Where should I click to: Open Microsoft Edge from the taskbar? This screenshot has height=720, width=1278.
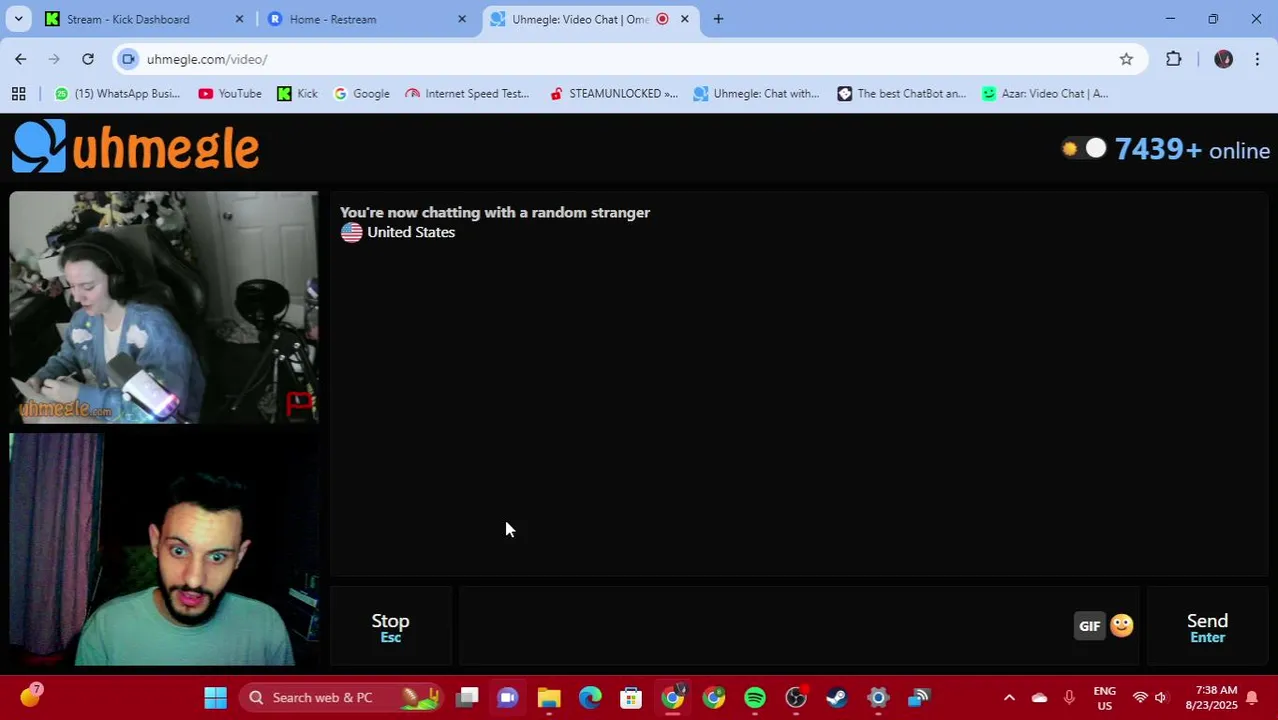pos(590,697)
